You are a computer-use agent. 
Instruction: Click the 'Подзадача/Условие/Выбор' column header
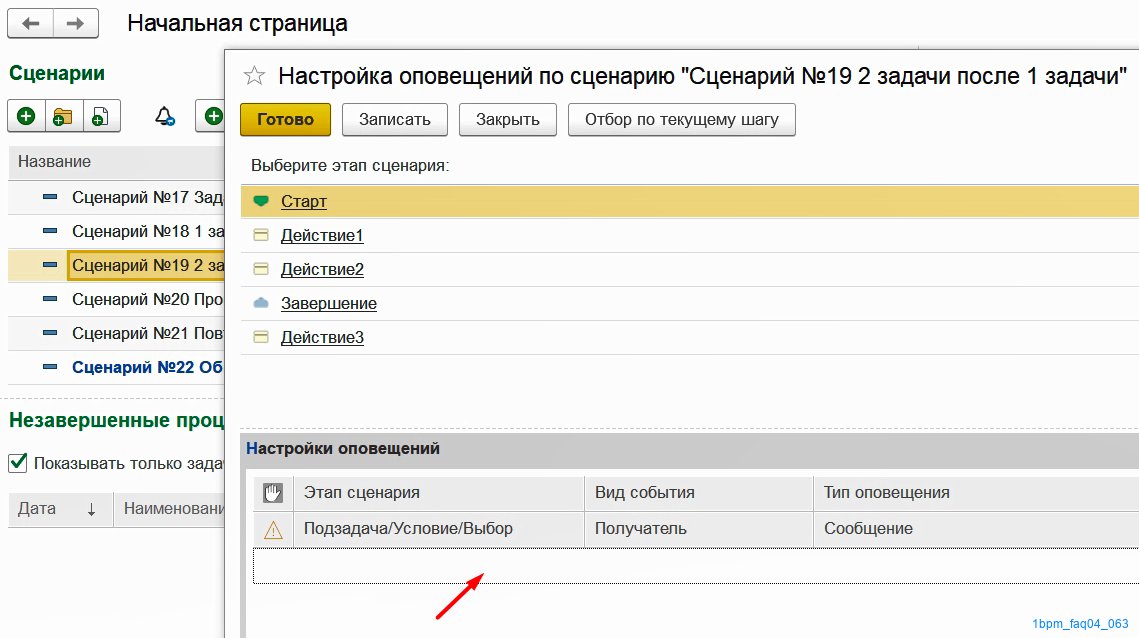(x=439, y=530)
